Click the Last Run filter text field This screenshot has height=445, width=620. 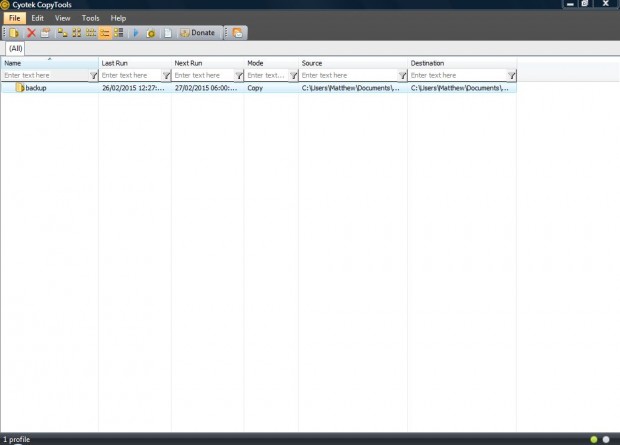pos(130,75)
